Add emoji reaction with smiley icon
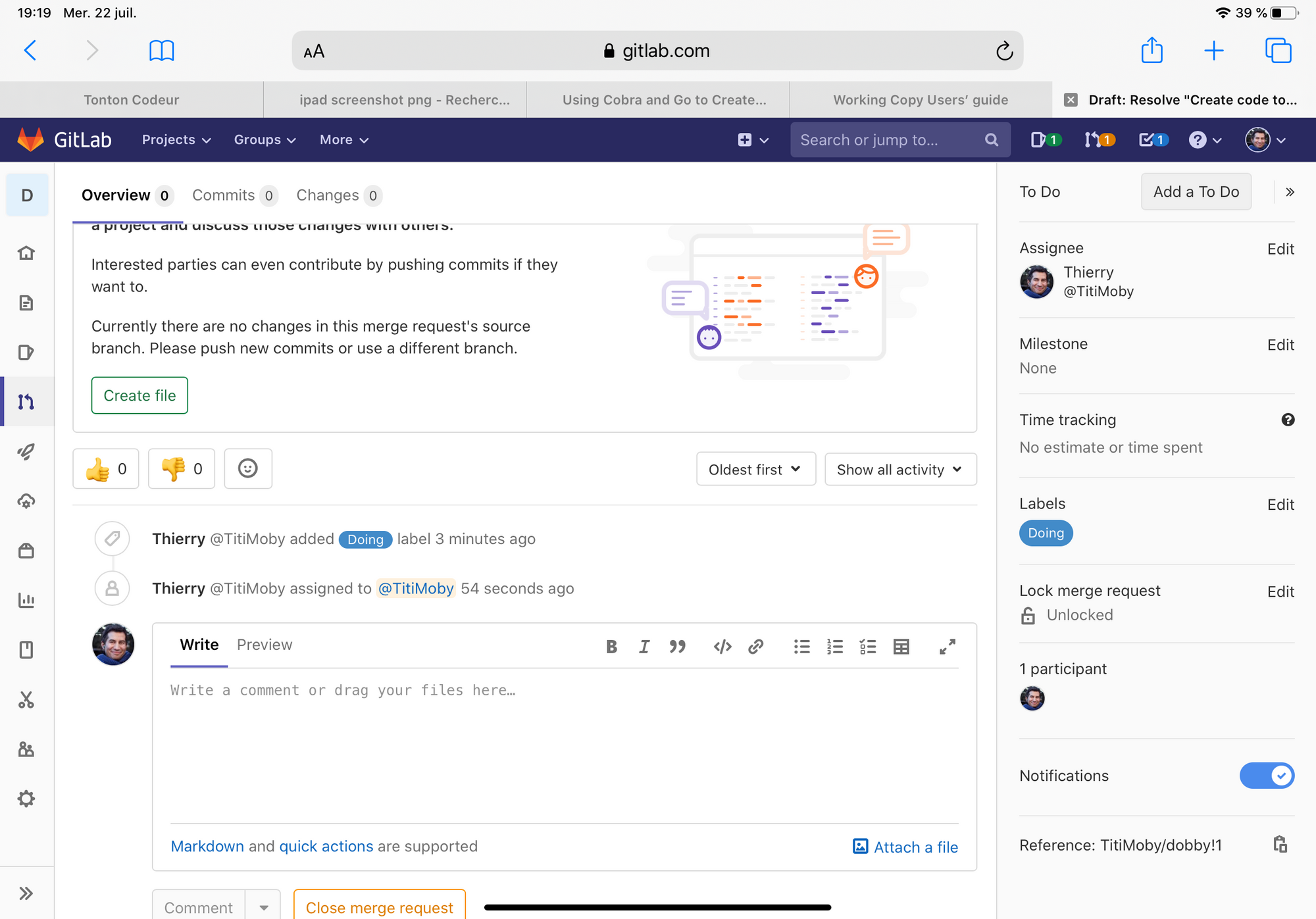This screenshot has height=919, width=1316. coord(247,468)
